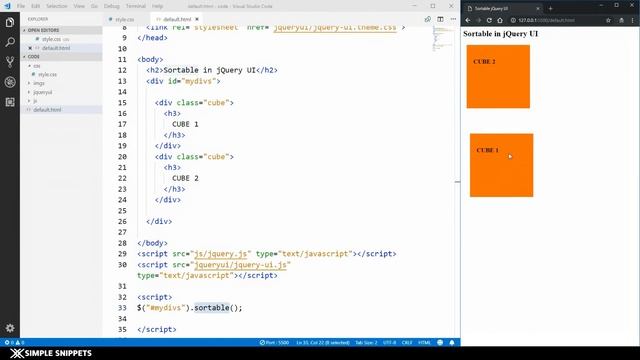Close the default.html editor tab
This screenshot has width=640, height=360.
[197, 19]
